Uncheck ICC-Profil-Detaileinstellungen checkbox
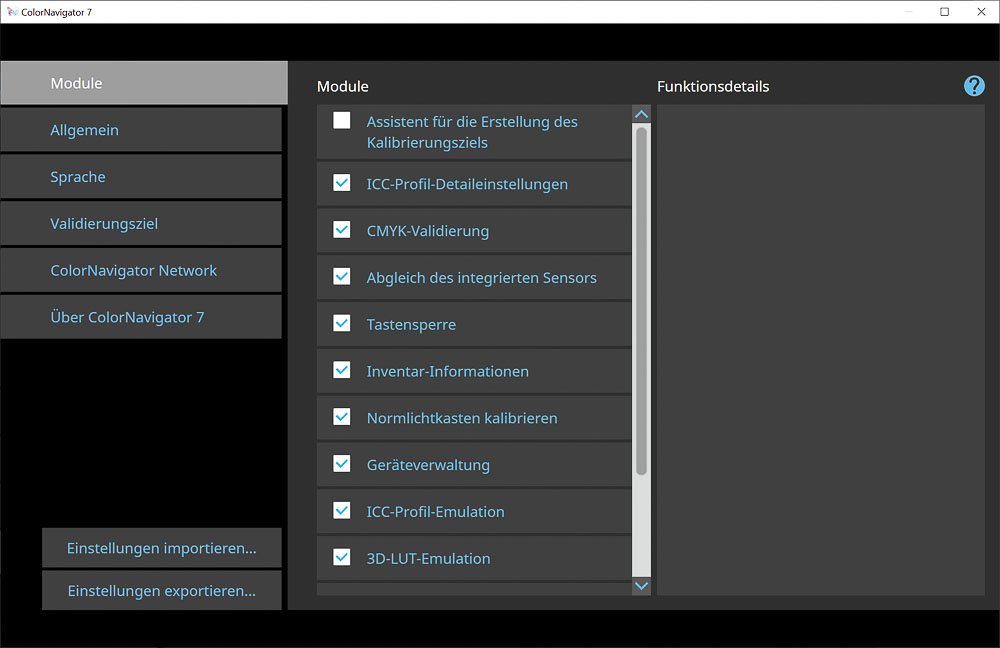 click(x=342, y=183)
